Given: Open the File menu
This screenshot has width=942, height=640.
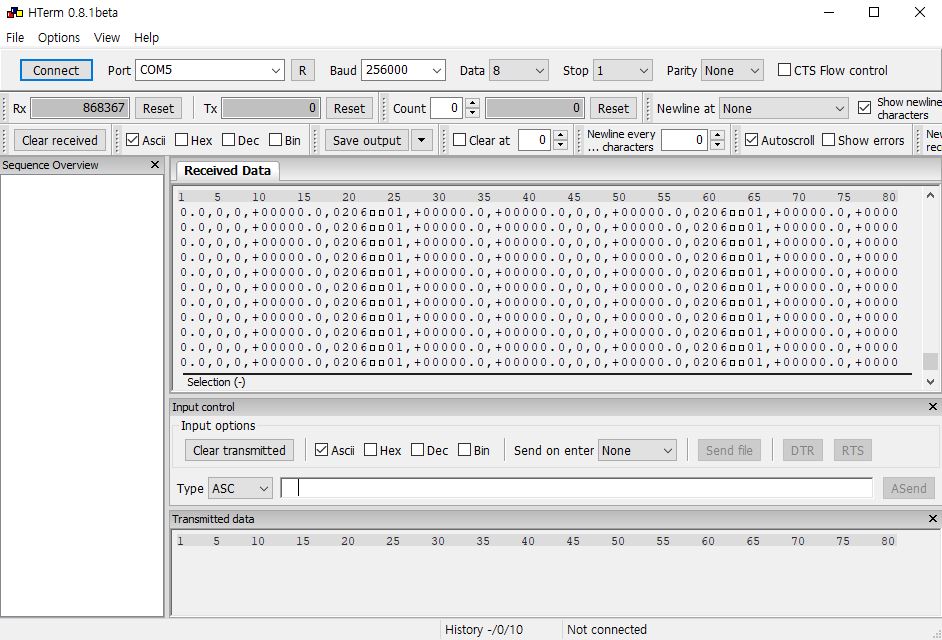Looking at the screenshot, I should tap(15, 37).
